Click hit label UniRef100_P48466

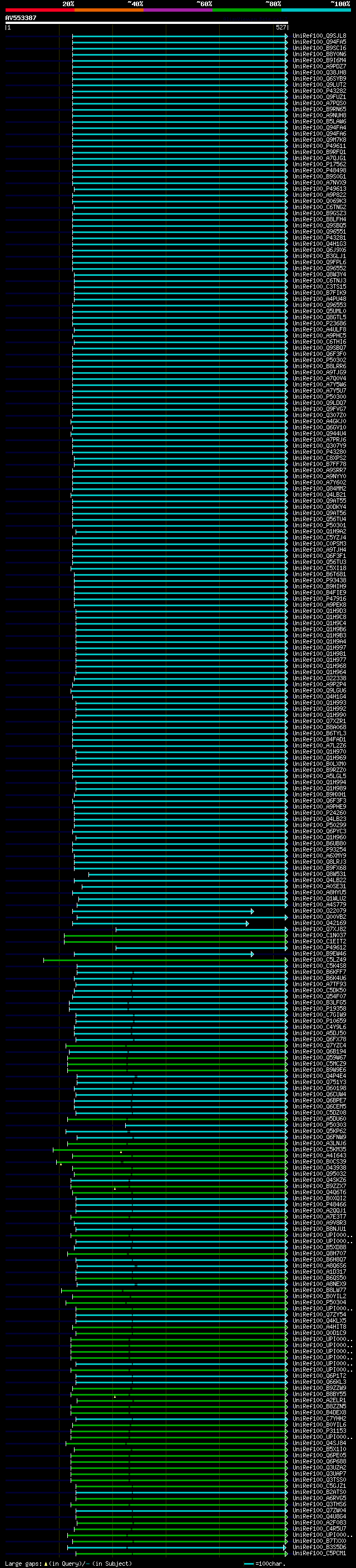[319, 1205]
